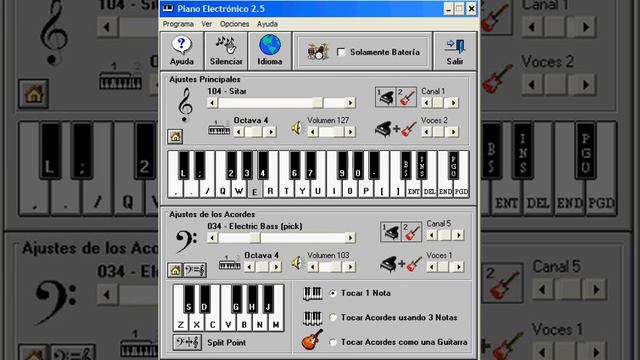
Task: Click the 104 - Sitar instrument slider
Action: pyautogui.click(x=281, y=103)
